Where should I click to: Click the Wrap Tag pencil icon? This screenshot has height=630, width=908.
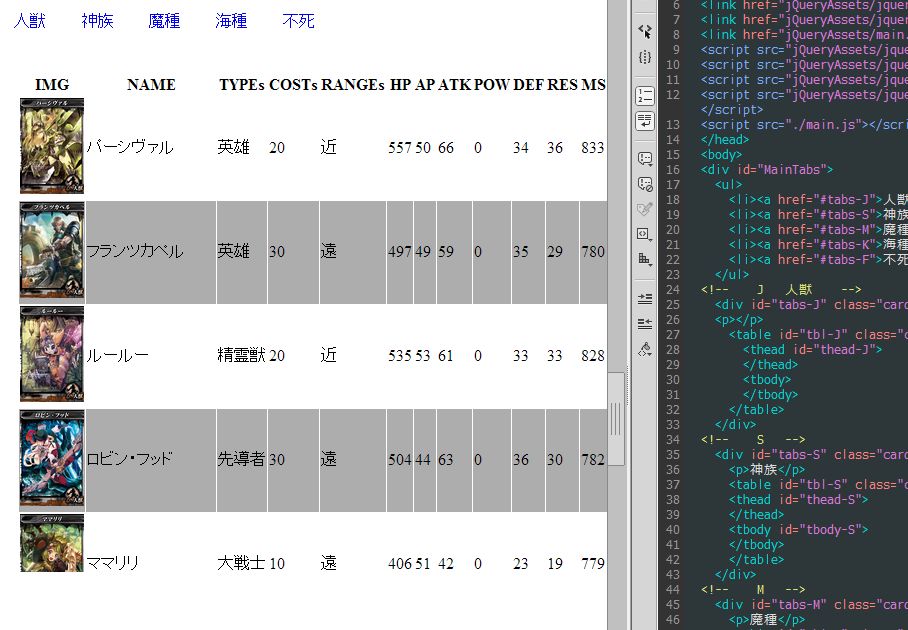coord(645,209)
